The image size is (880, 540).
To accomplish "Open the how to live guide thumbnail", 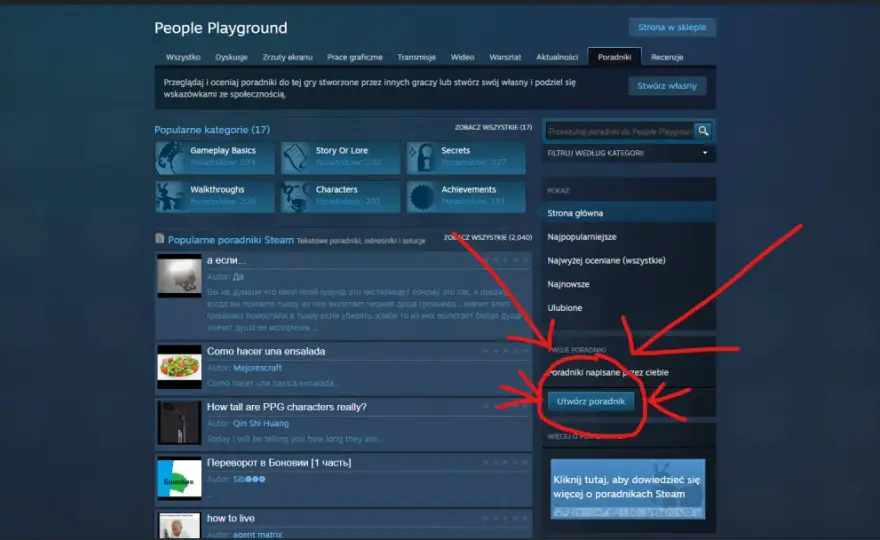I will point(179,526).
